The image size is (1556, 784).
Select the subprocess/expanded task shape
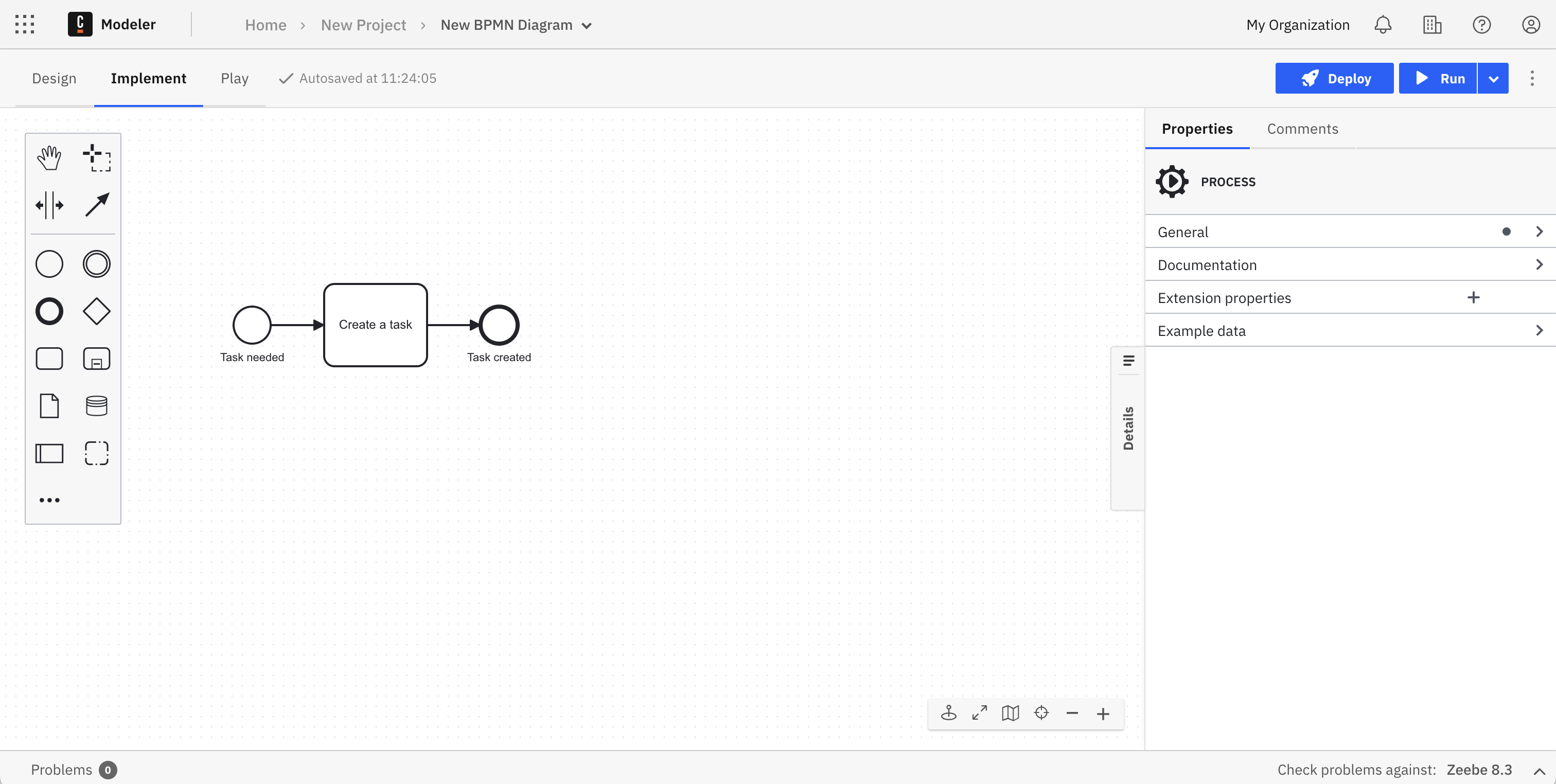[x=96, y=358]
